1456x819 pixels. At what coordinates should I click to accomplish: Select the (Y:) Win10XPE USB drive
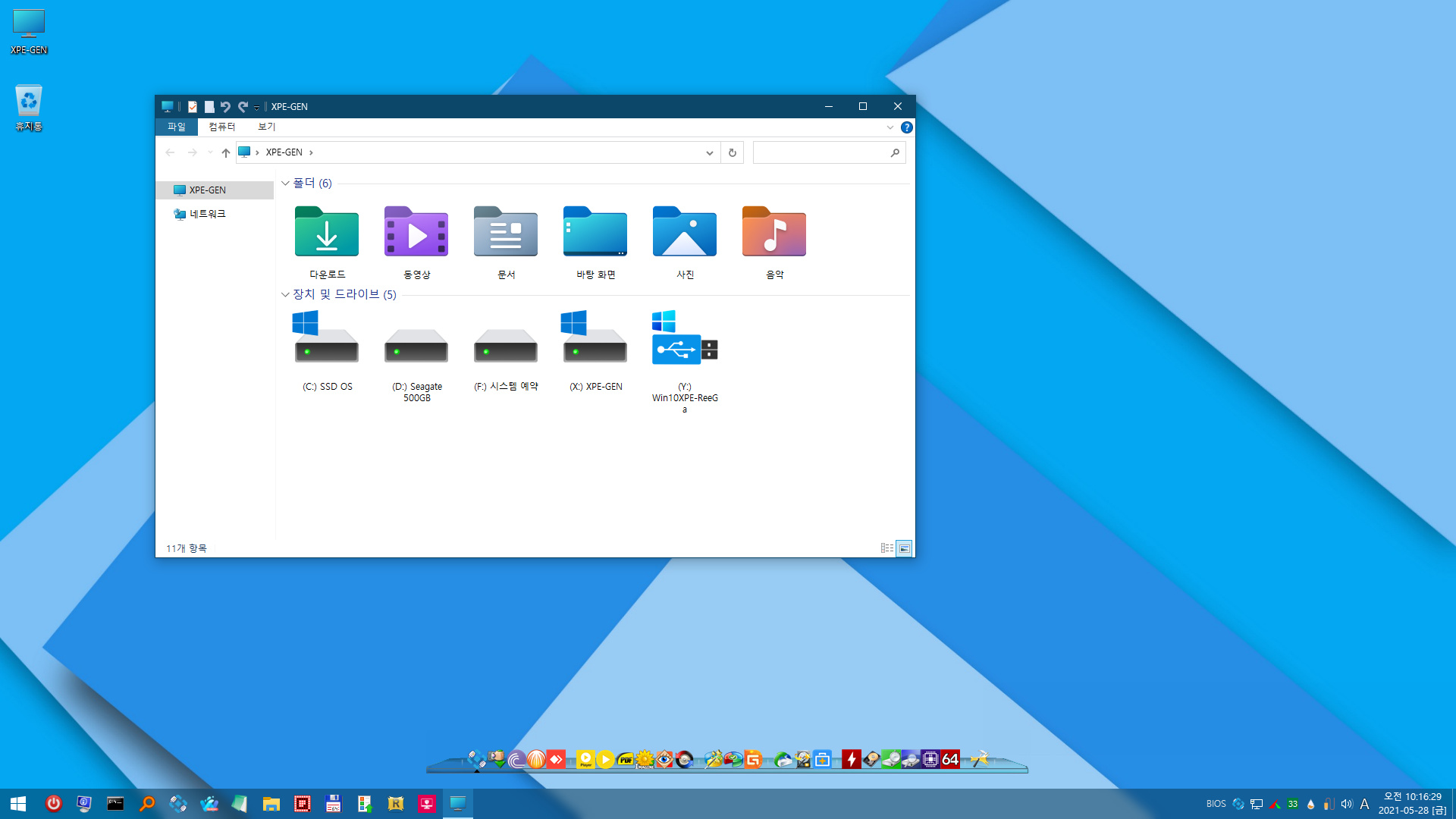tap(685, 362)
